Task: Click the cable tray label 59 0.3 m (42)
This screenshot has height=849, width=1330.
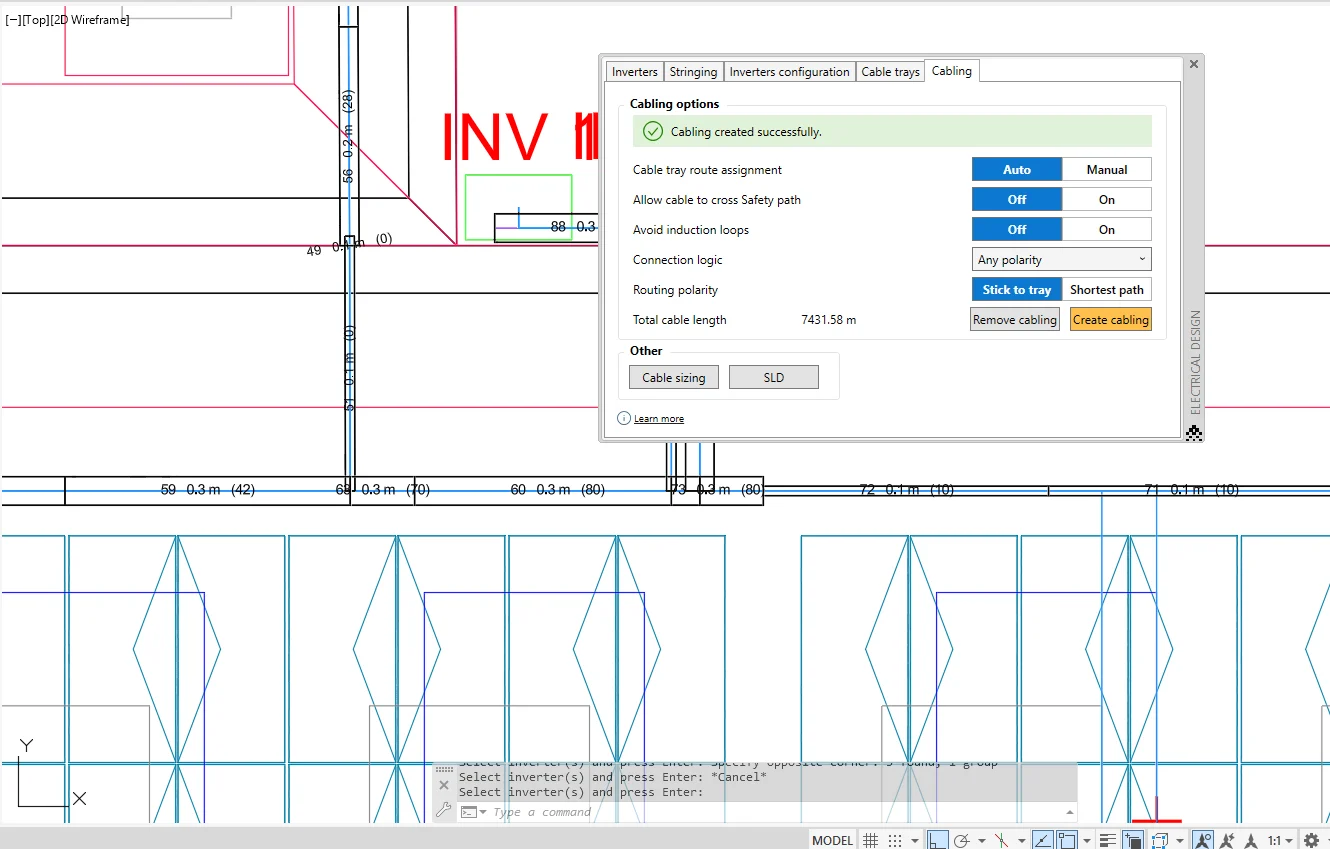Action: [208, 490]
